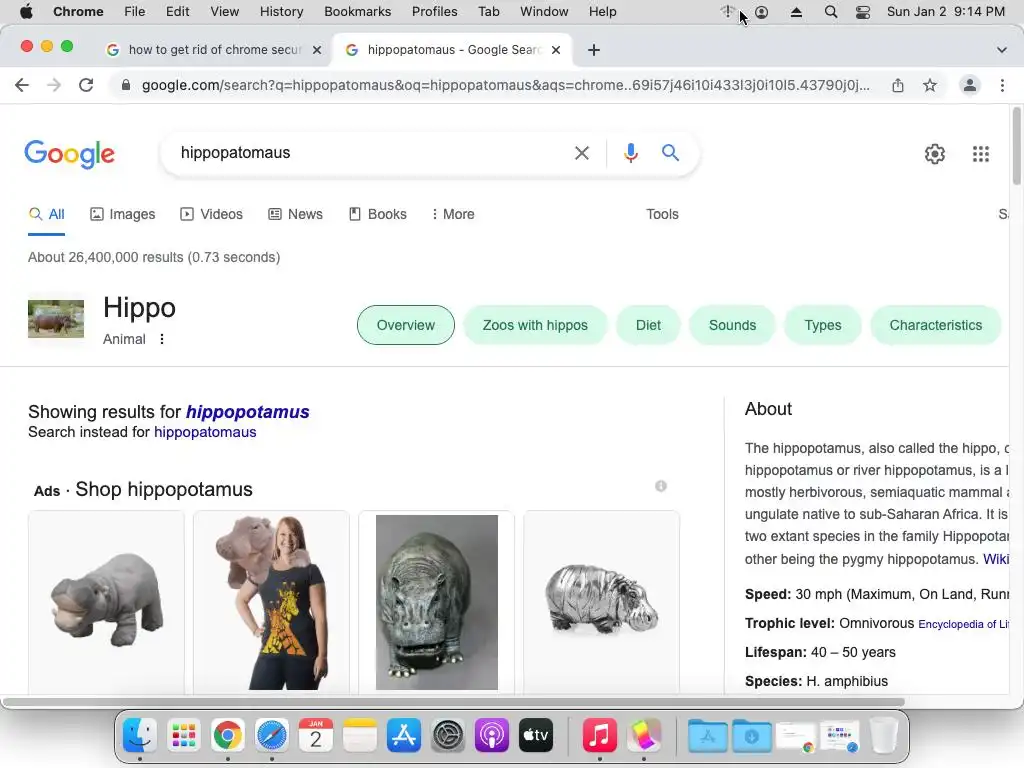Open Podcasts from the Dock
The width and height of the screenshot is (1024, 768).
click(x=492, y=735)
